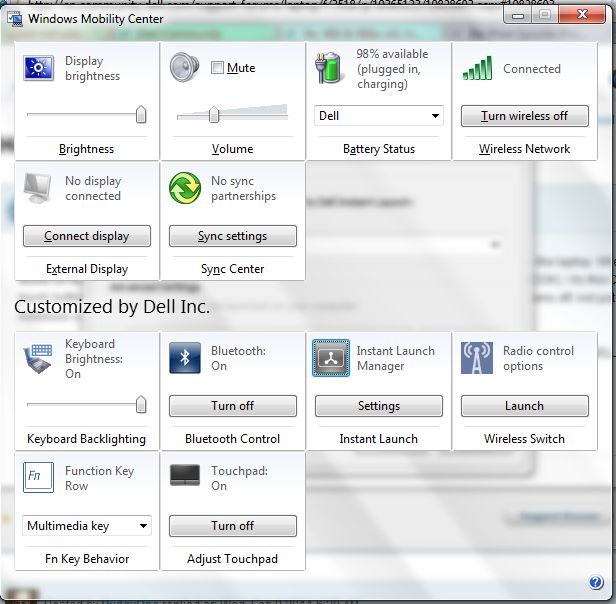Click the Brightness label
The width and height of the screenshot is (616, 604).
[86, 149]
